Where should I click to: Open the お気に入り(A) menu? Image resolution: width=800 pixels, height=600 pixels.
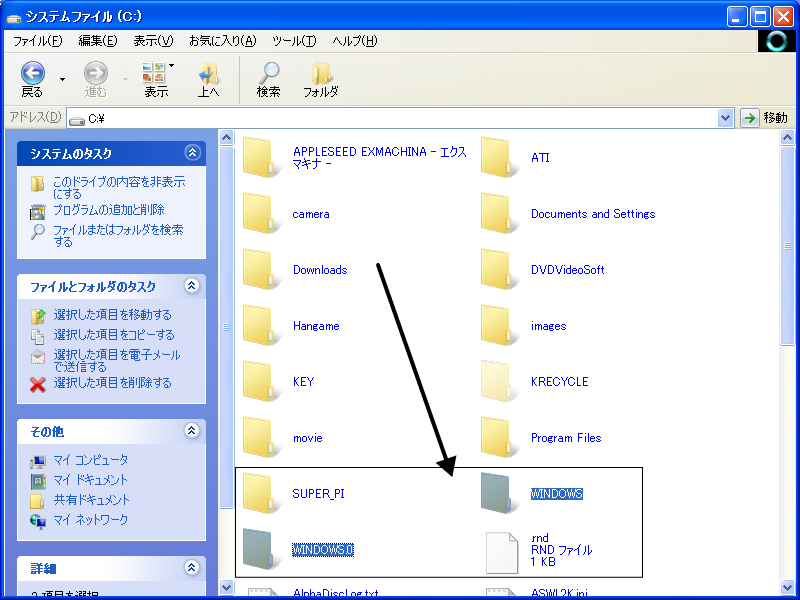222,41
